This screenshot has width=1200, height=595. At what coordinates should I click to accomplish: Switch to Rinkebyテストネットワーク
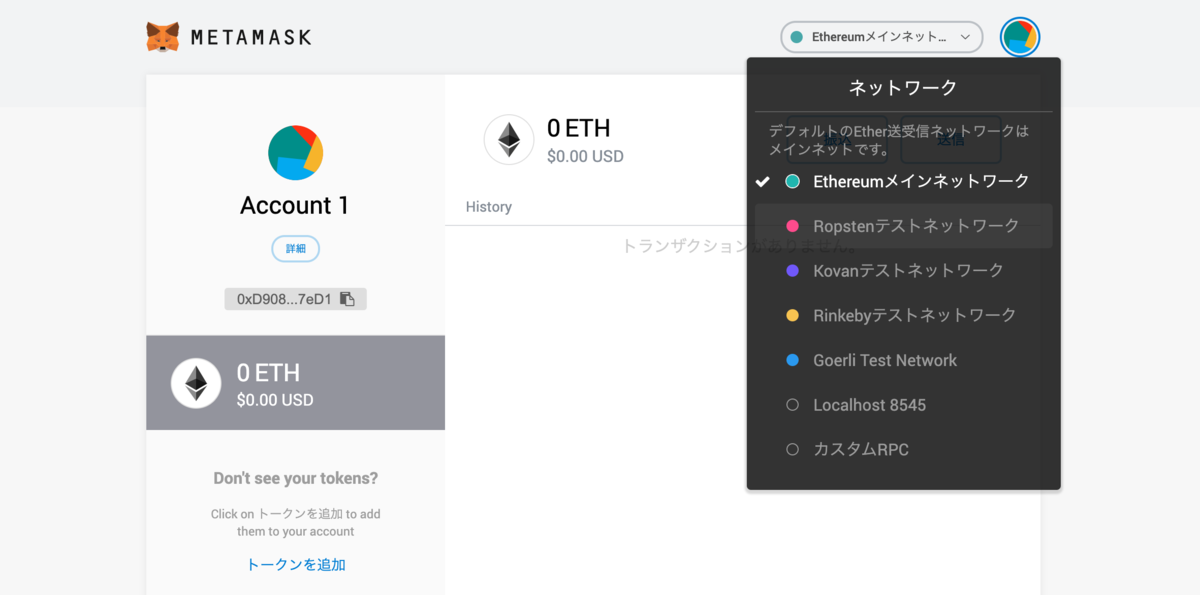pos(904,315)
